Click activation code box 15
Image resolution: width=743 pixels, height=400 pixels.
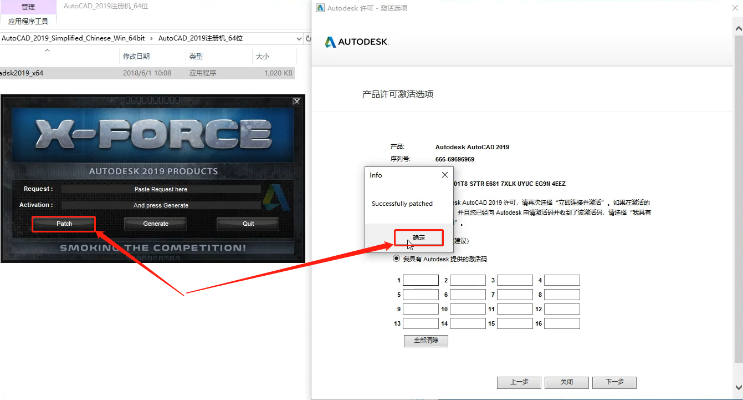515,323
